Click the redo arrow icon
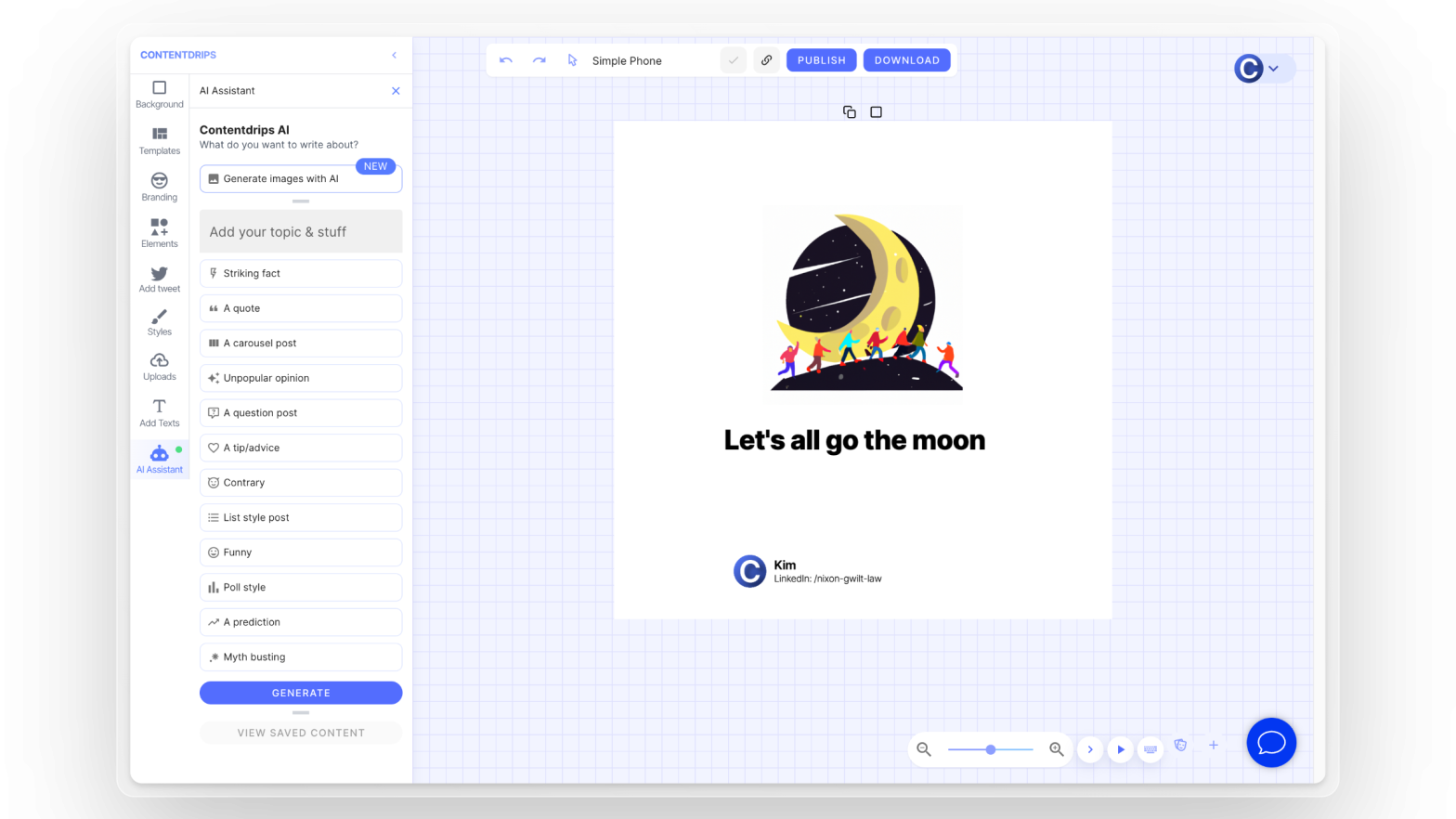This screenshot has height=819, width=1456. pyautogui.click(x=539, y=60)
